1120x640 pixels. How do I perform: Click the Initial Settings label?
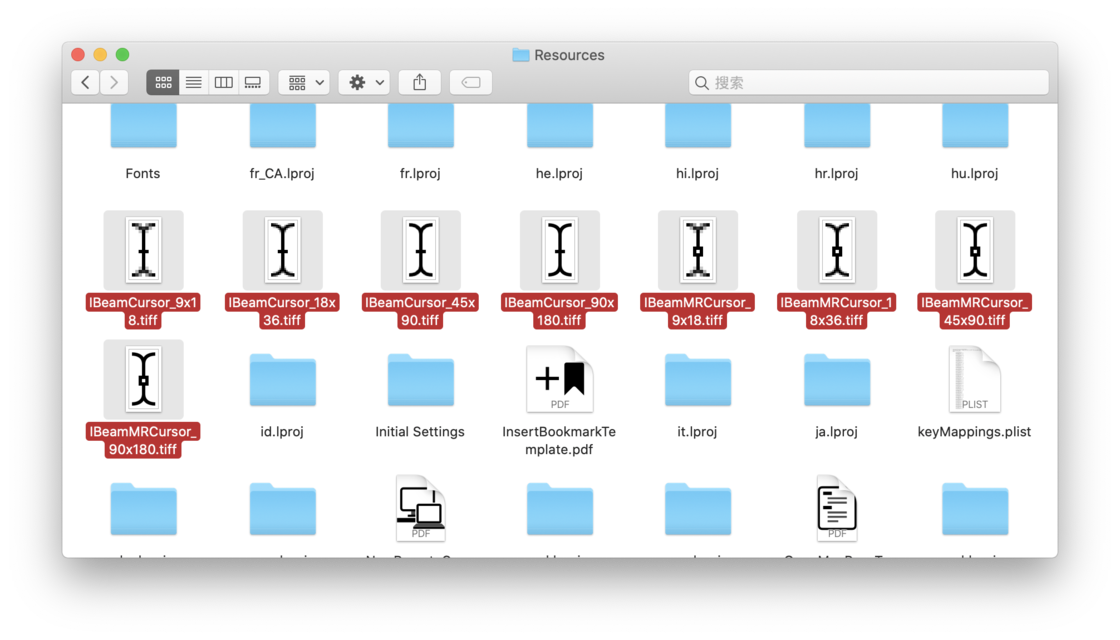[x=420, y=431]
